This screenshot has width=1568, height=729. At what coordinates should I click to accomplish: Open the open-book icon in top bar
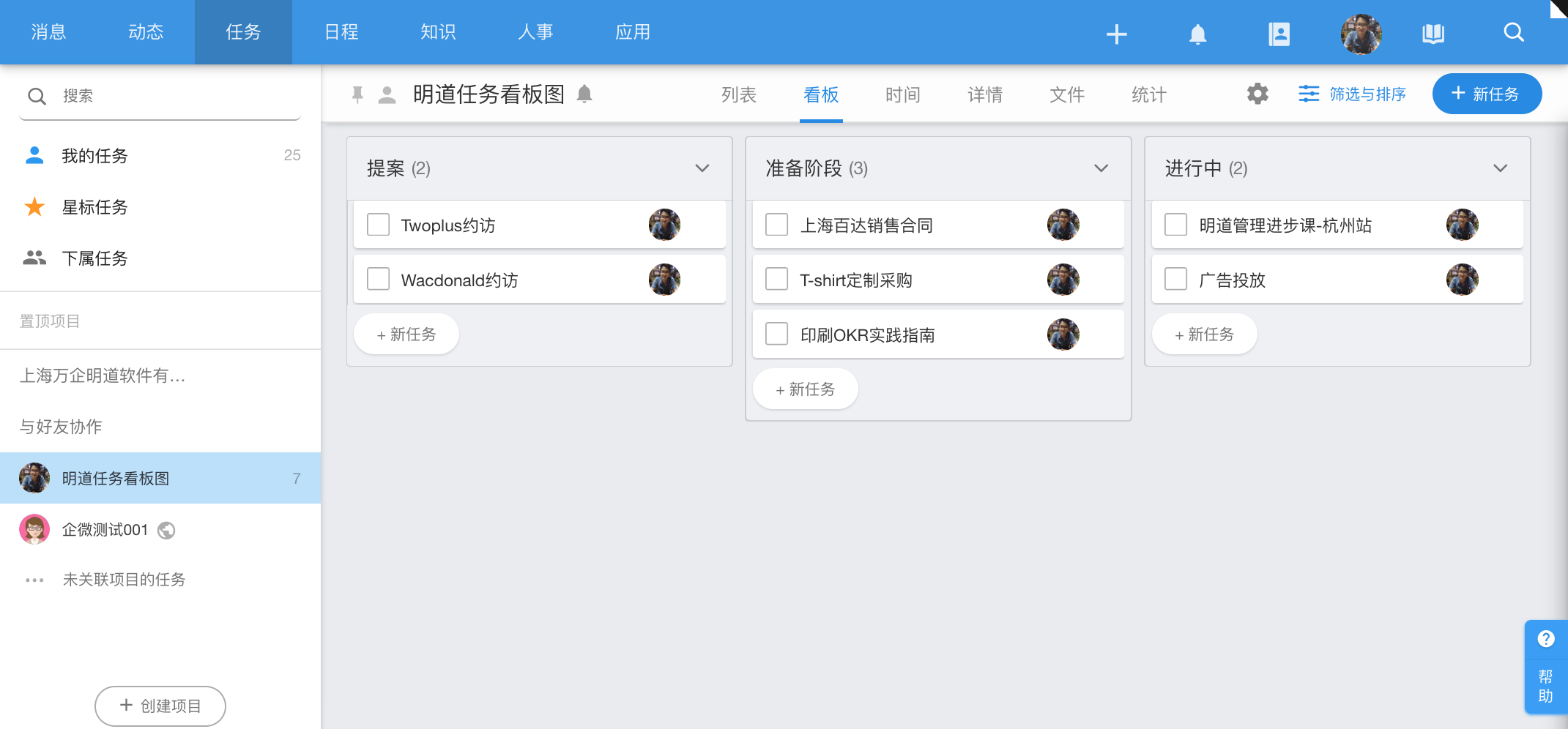(x=1433, y=33)
